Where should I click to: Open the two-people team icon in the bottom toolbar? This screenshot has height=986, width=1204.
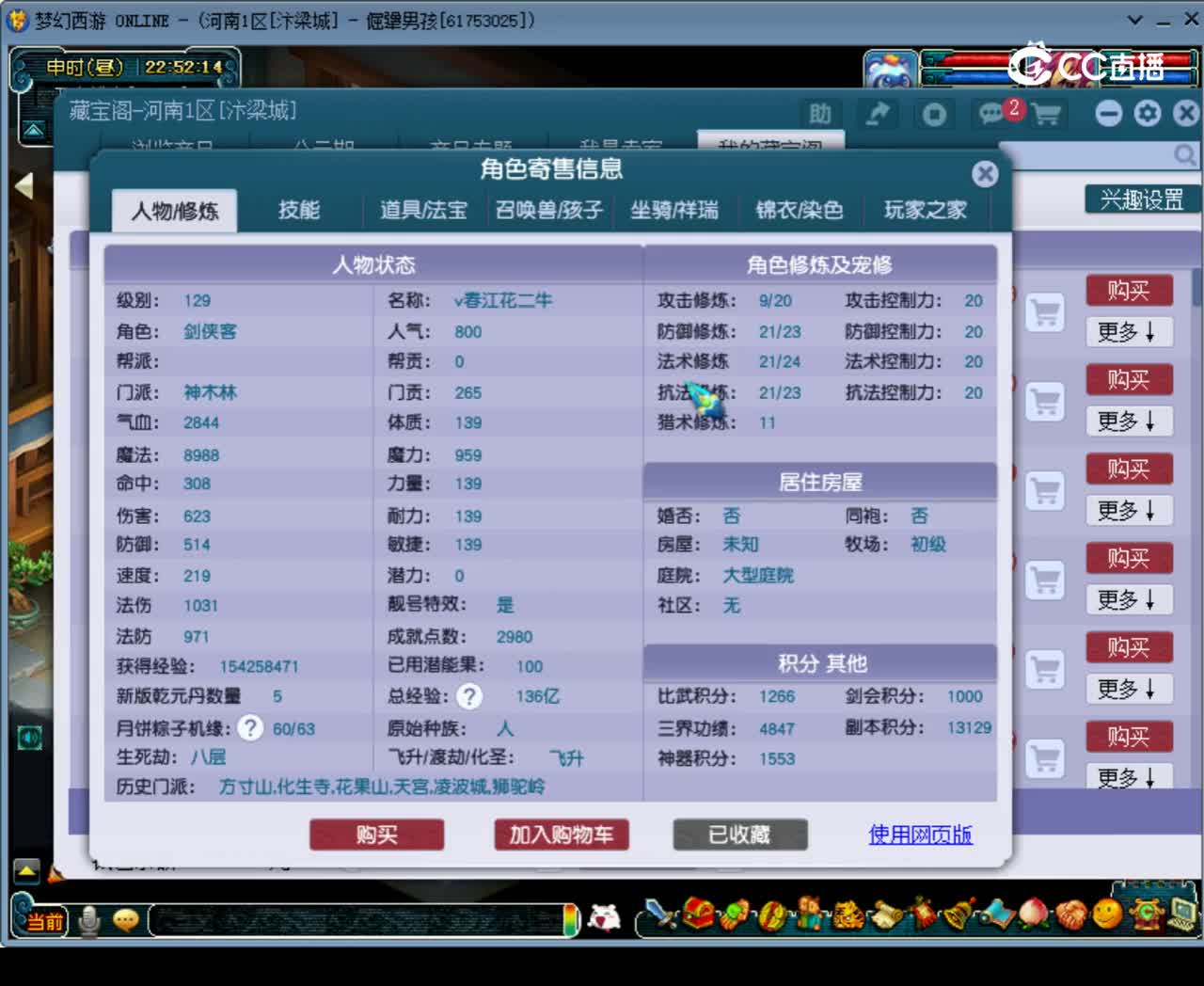(809, 914)
